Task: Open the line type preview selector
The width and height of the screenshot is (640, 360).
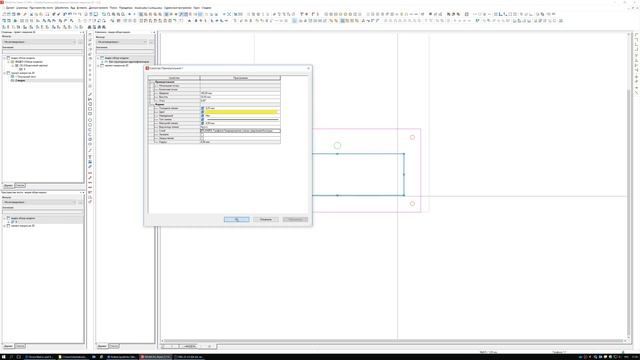Action: (242, 120)
